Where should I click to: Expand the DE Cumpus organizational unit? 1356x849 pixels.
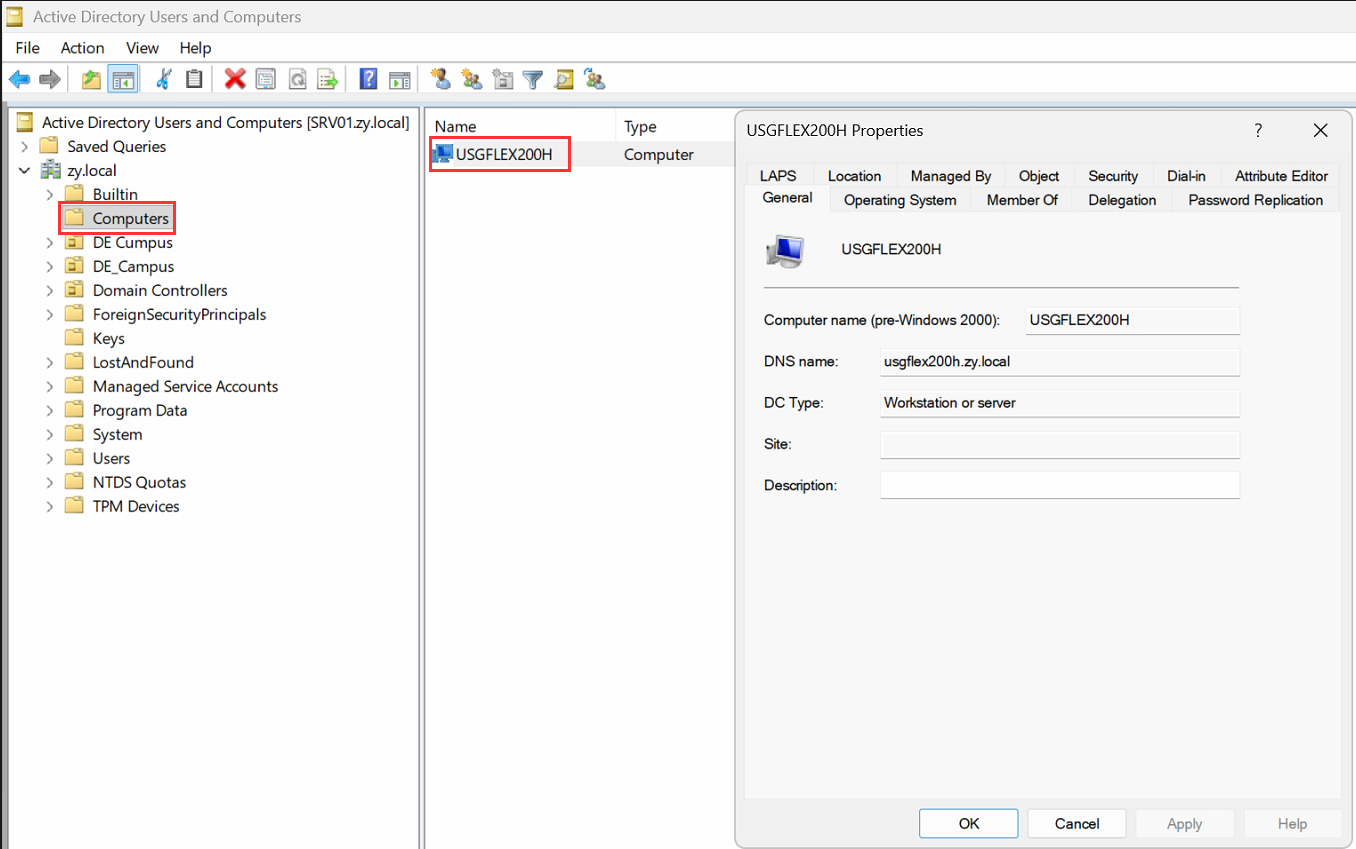coord(50,243)
